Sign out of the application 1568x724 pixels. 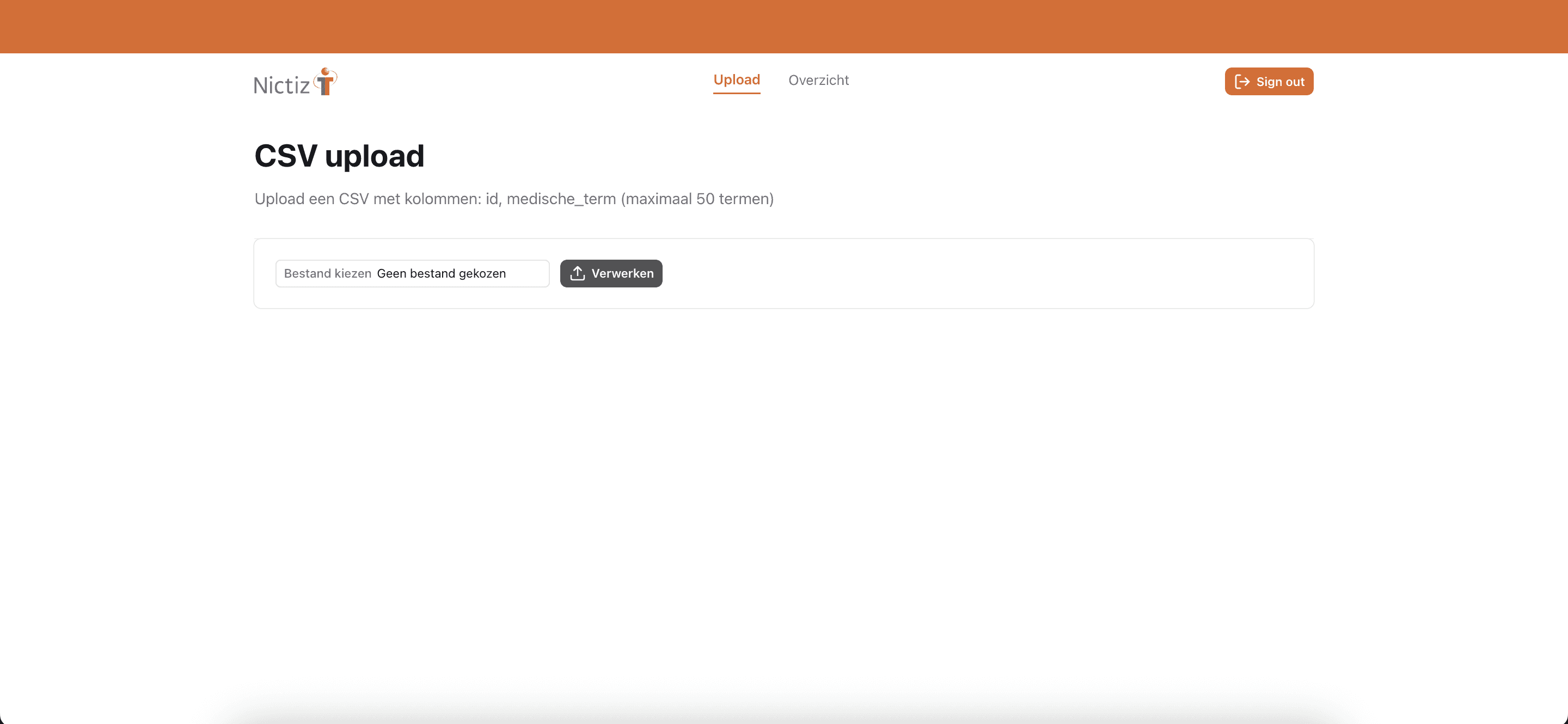1268,81
